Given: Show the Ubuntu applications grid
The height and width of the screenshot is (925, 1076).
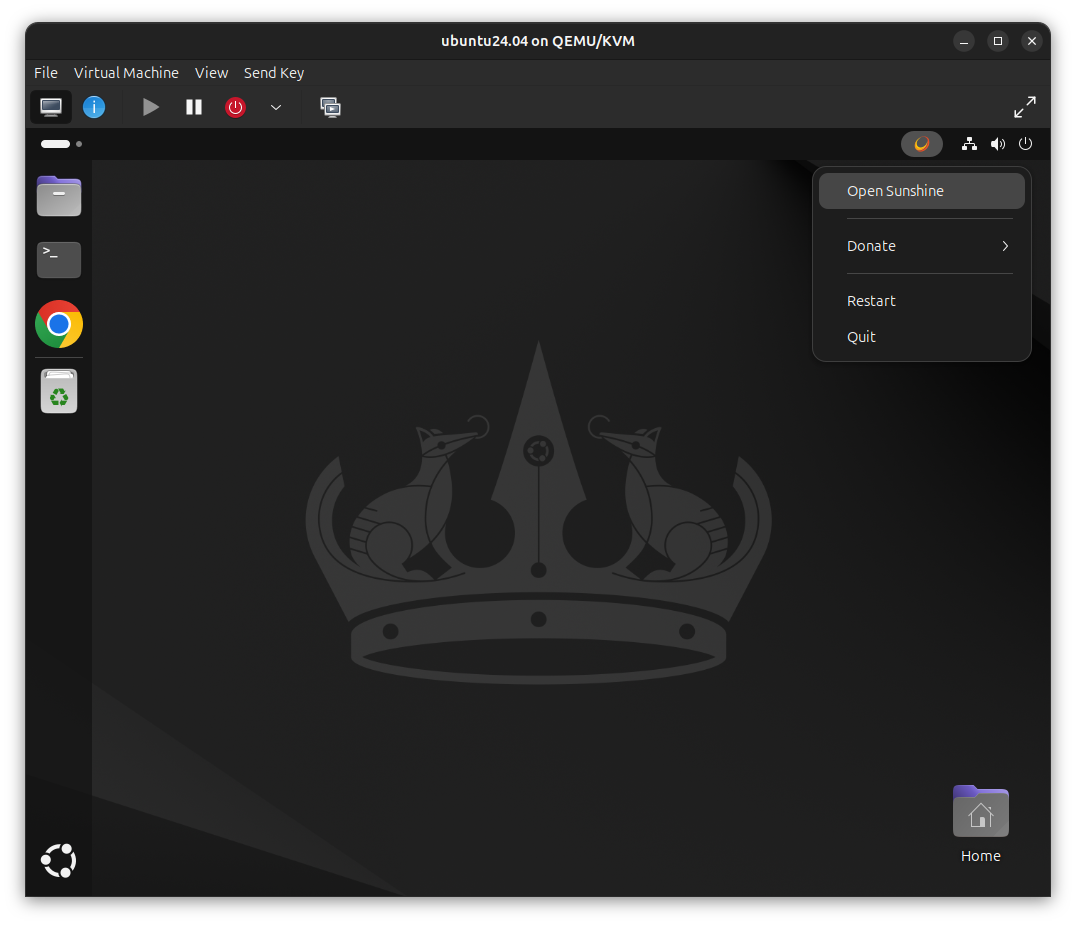Looking at the screenshot, I should coord(58,860).
